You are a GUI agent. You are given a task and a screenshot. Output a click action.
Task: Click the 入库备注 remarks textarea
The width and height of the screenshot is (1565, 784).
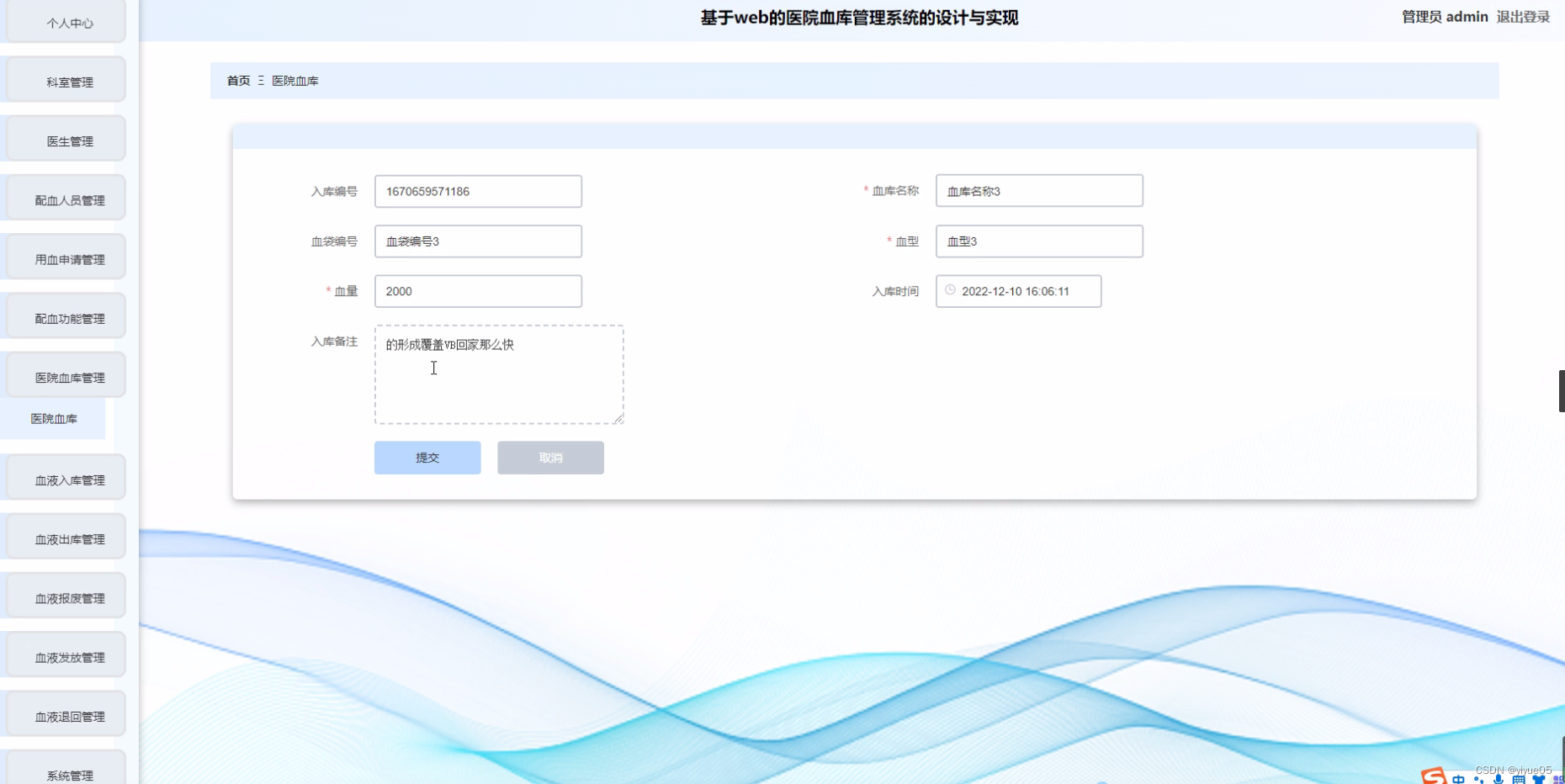(x=498, y=375)
